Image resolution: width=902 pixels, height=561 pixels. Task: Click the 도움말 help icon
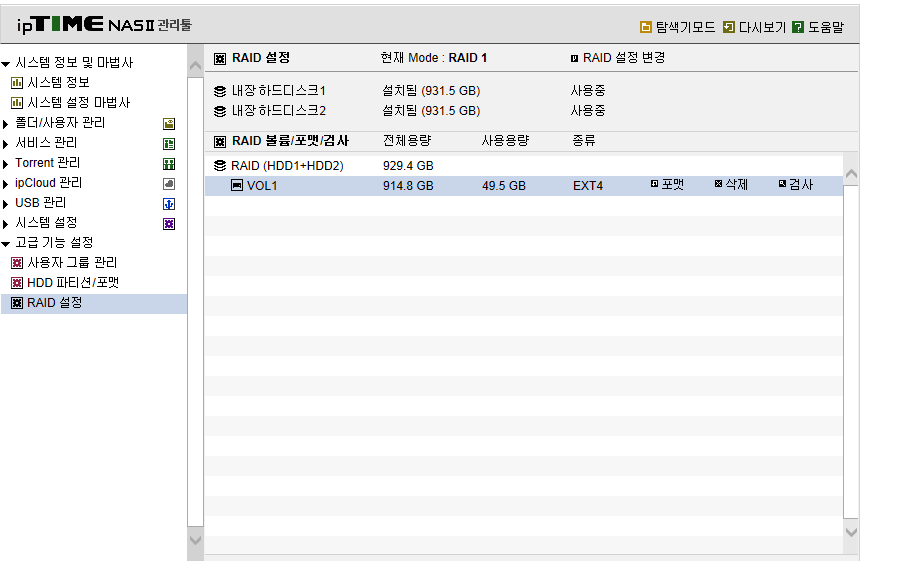pyautogui.click(x=798, y=27)
